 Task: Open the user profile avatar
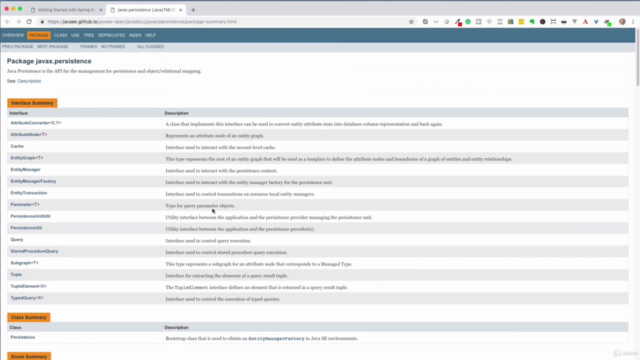pos(622,22)
